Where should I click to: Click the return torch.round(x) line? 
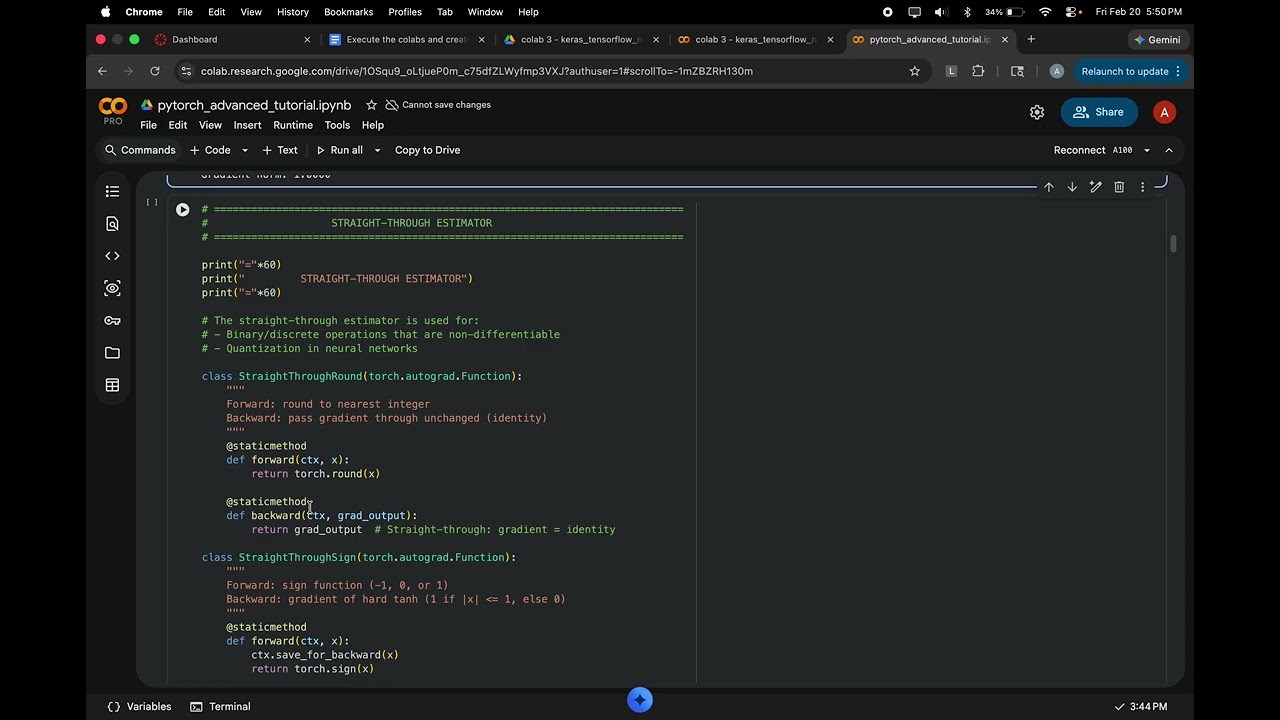(316, 474)
